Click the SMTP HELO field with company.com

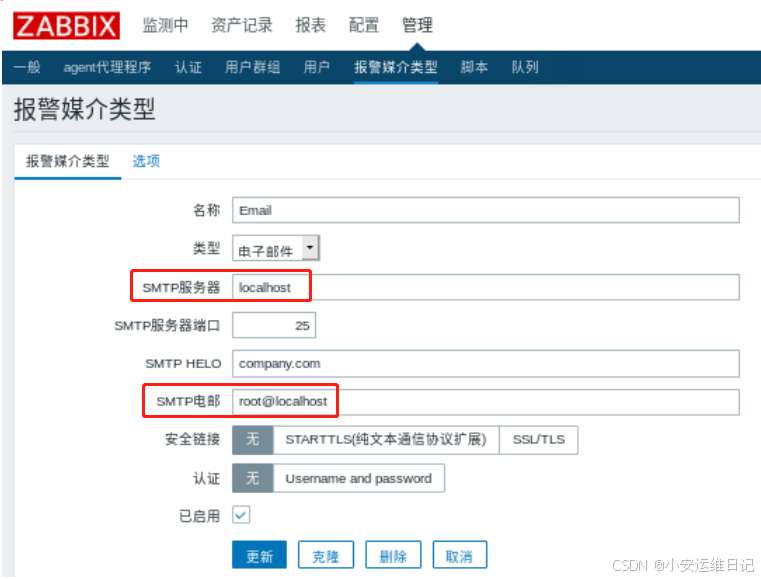486,364
